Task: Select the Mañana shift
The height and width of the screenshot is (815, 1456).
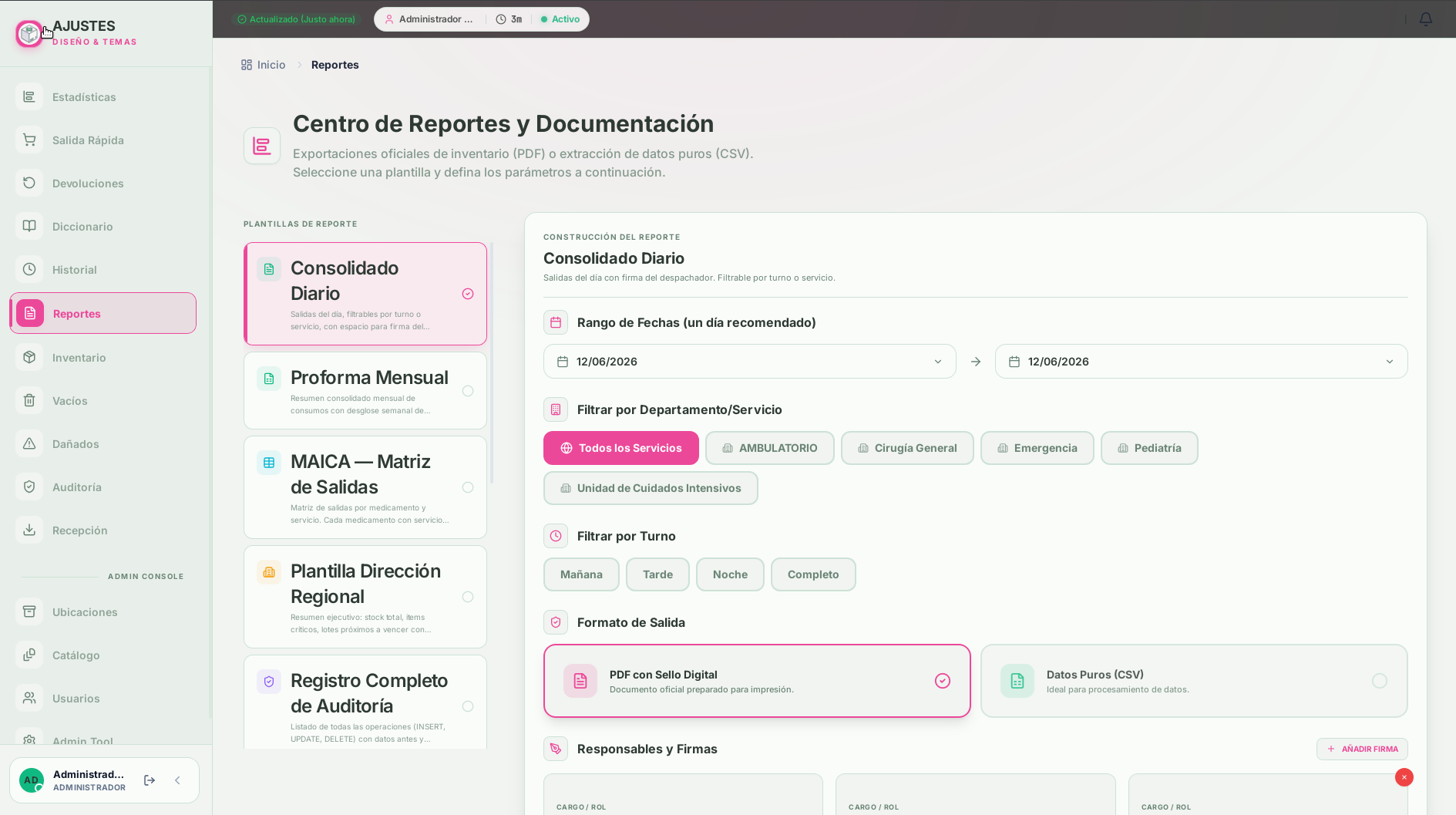Action: (581, 574)
